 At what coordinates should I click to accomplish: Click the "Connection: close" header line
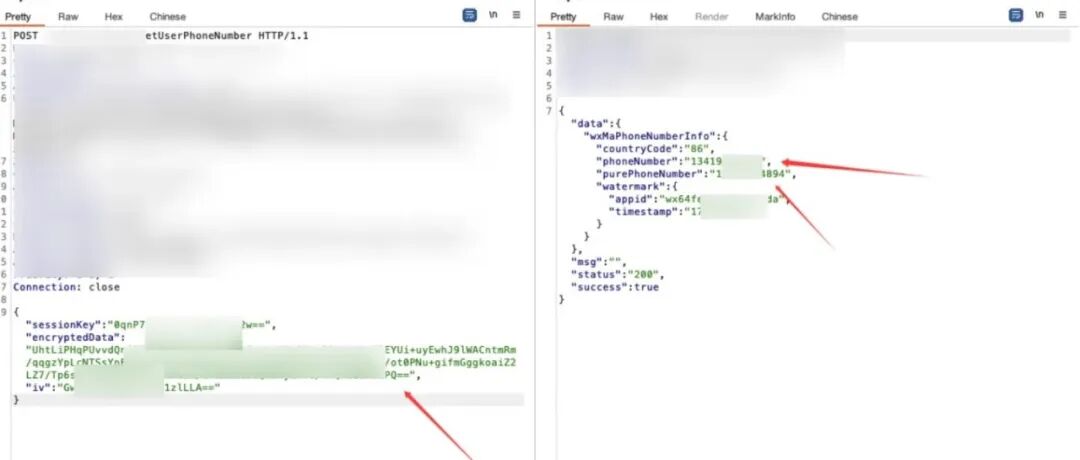(x=66, y=287)
